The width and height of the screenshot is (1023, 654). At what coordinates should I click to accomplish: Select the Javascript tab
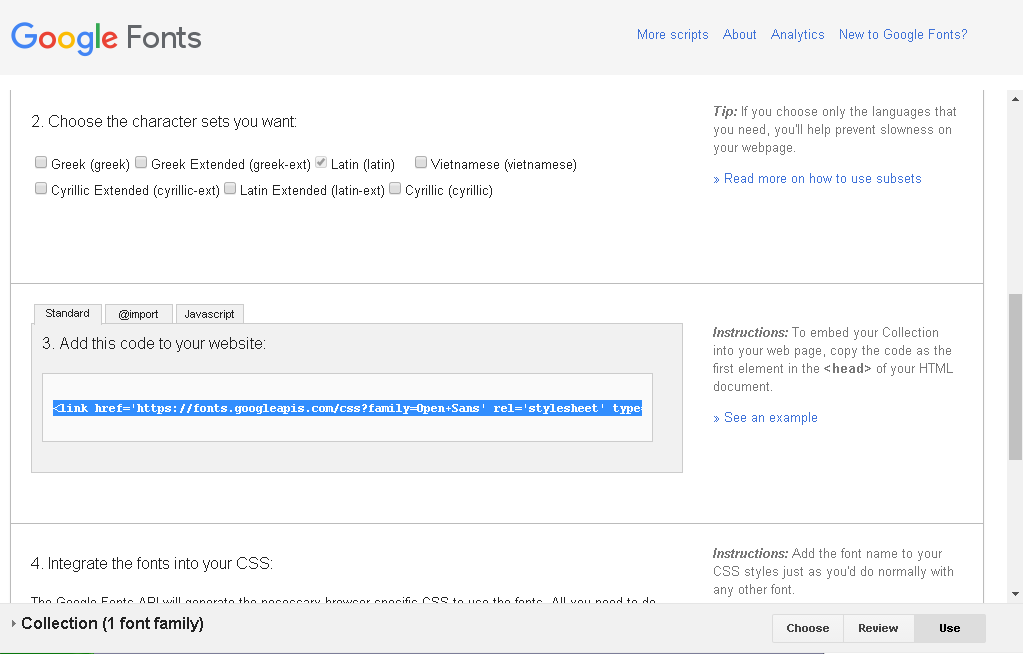209,314
